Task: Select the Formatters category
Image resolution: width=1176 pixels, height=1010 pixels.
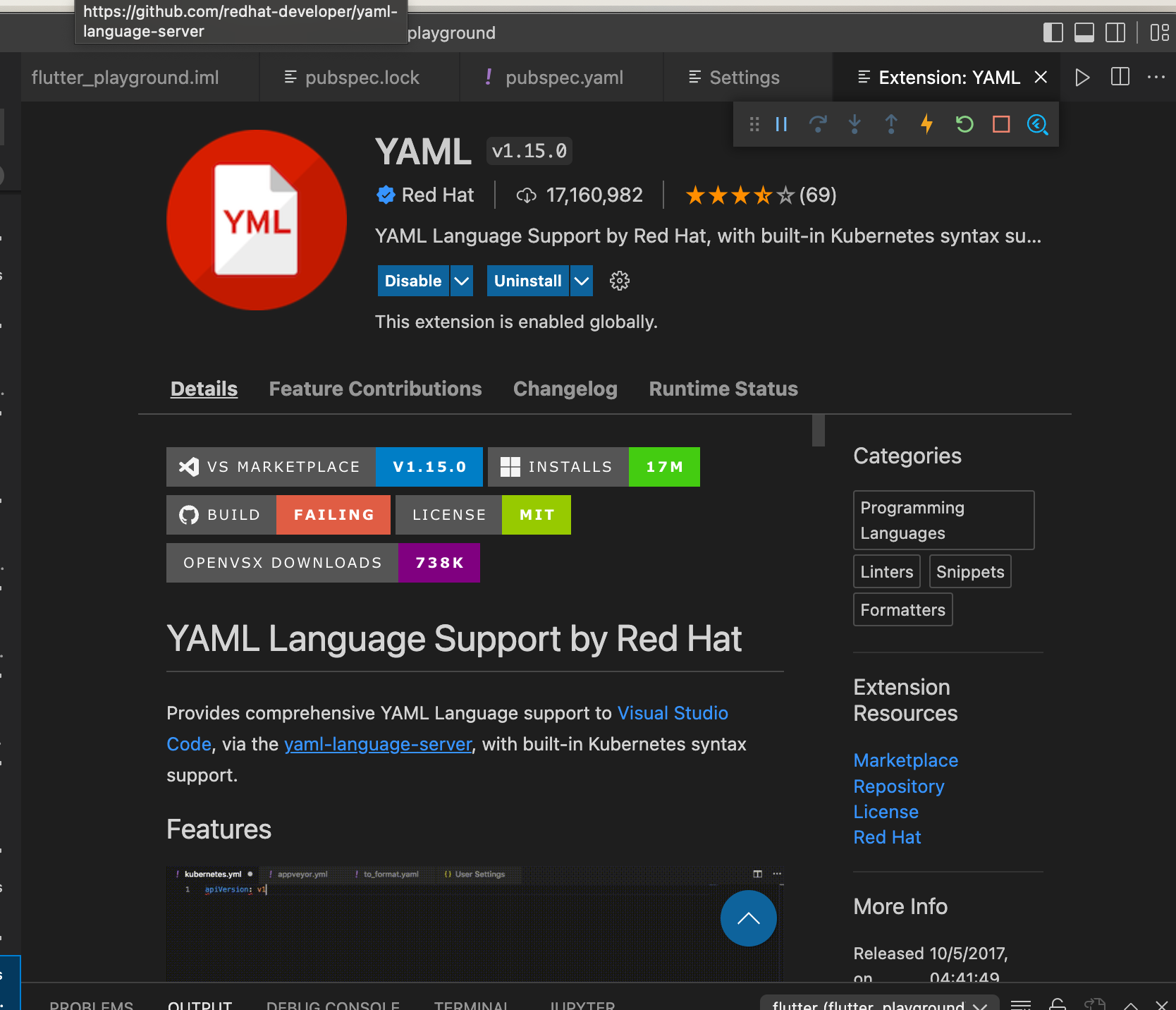Action: [902, 609]
